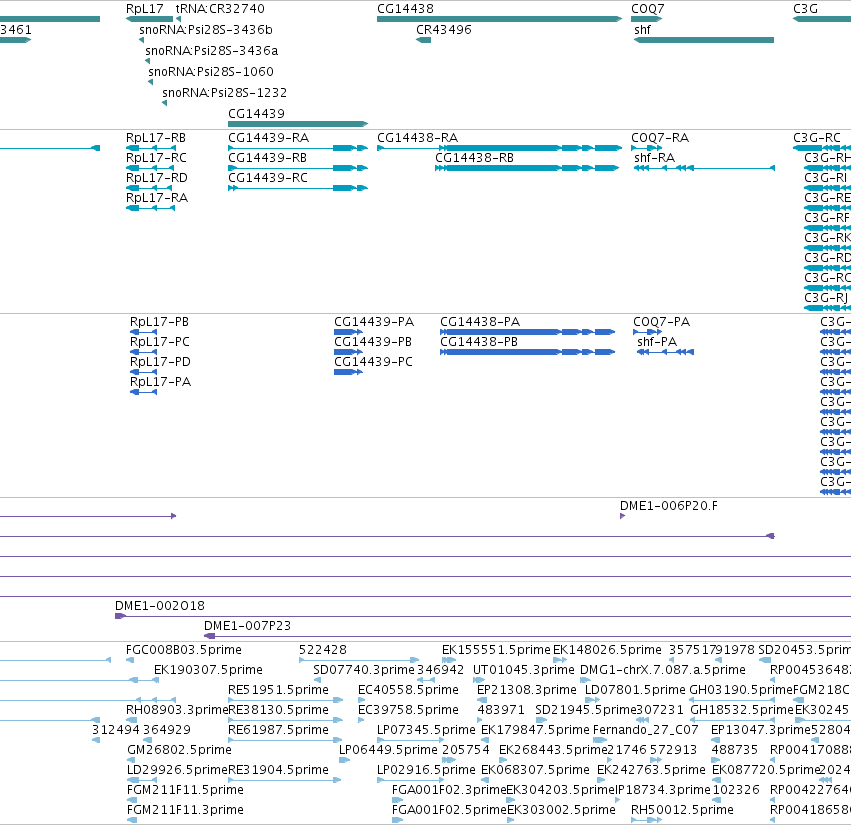Viewport: 851px width, 825px height.
Task: Select the RpL17 gene label
Action: pyautogui.click(x=144, y=9)
